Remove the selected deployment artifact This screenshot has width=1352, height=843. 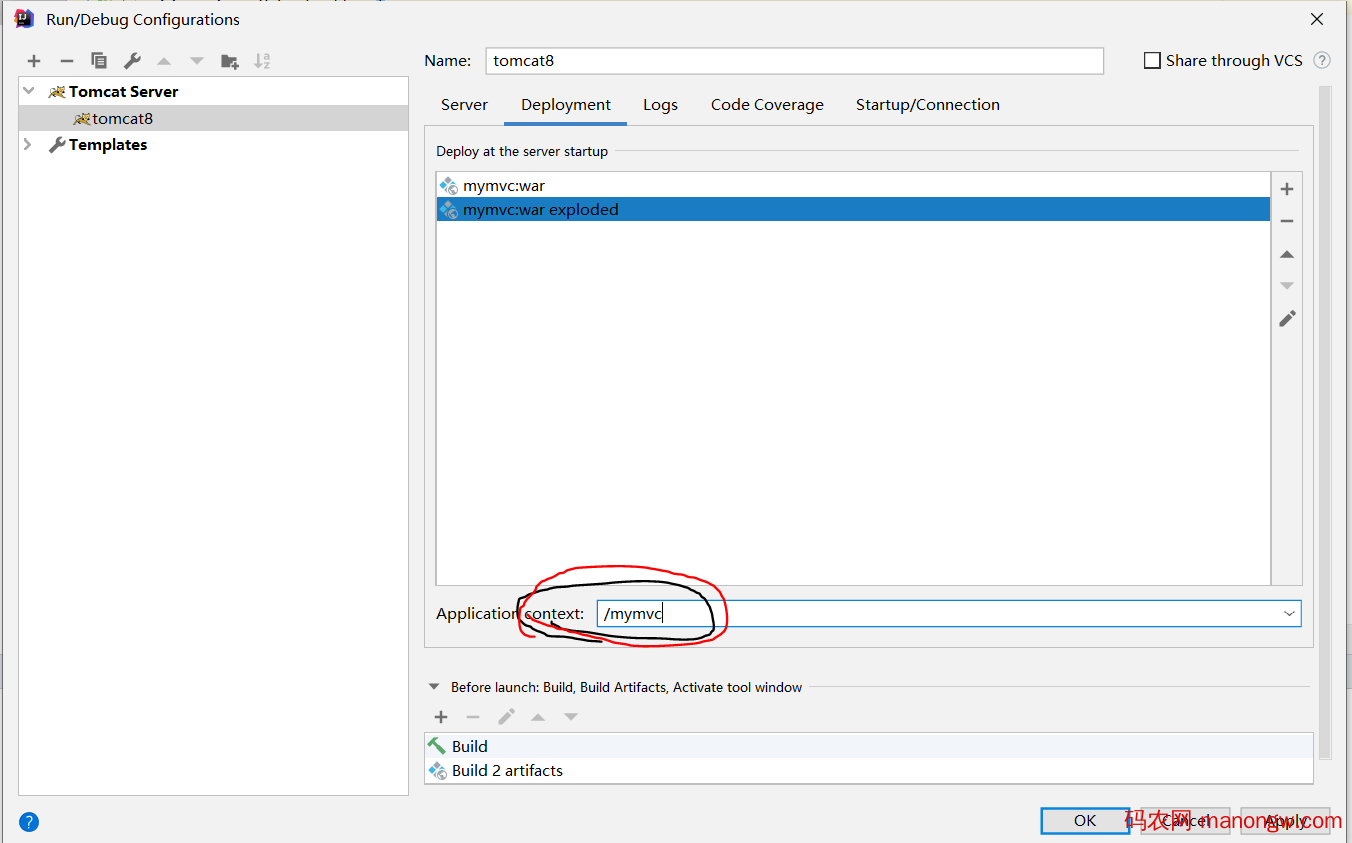tap(1287, 221)
